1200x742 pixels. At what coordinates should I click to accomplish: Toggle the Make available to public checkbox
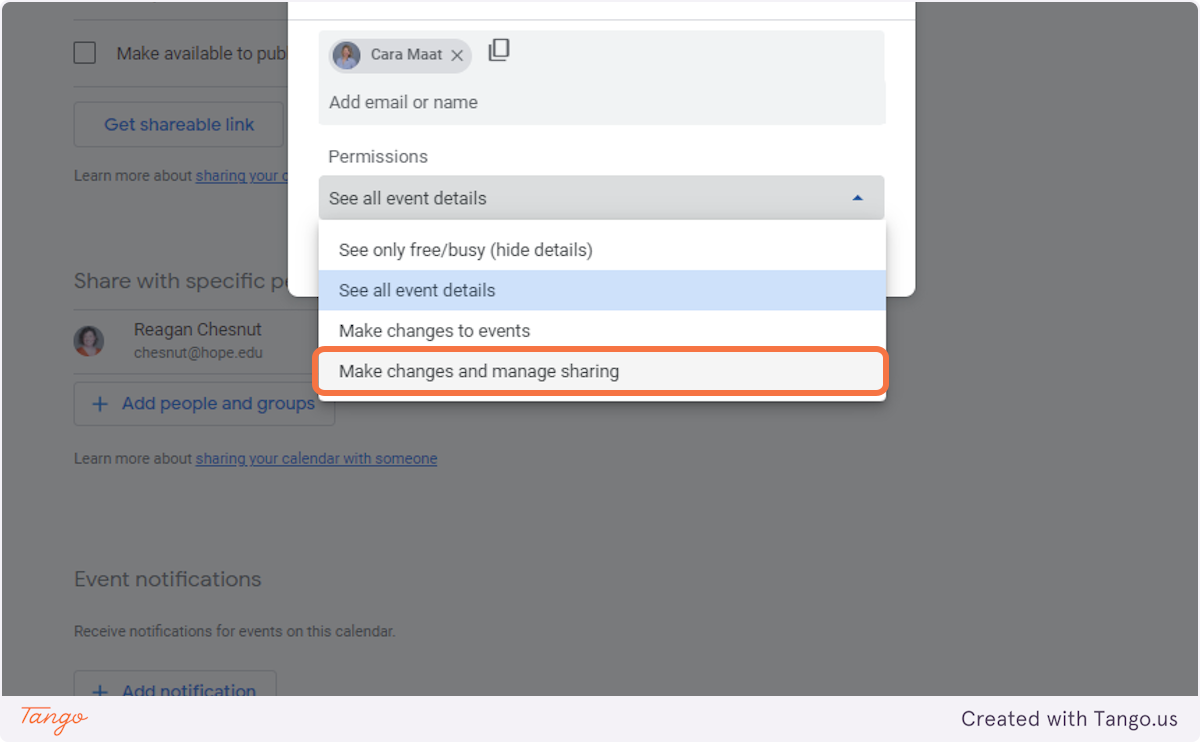[85, 53]
